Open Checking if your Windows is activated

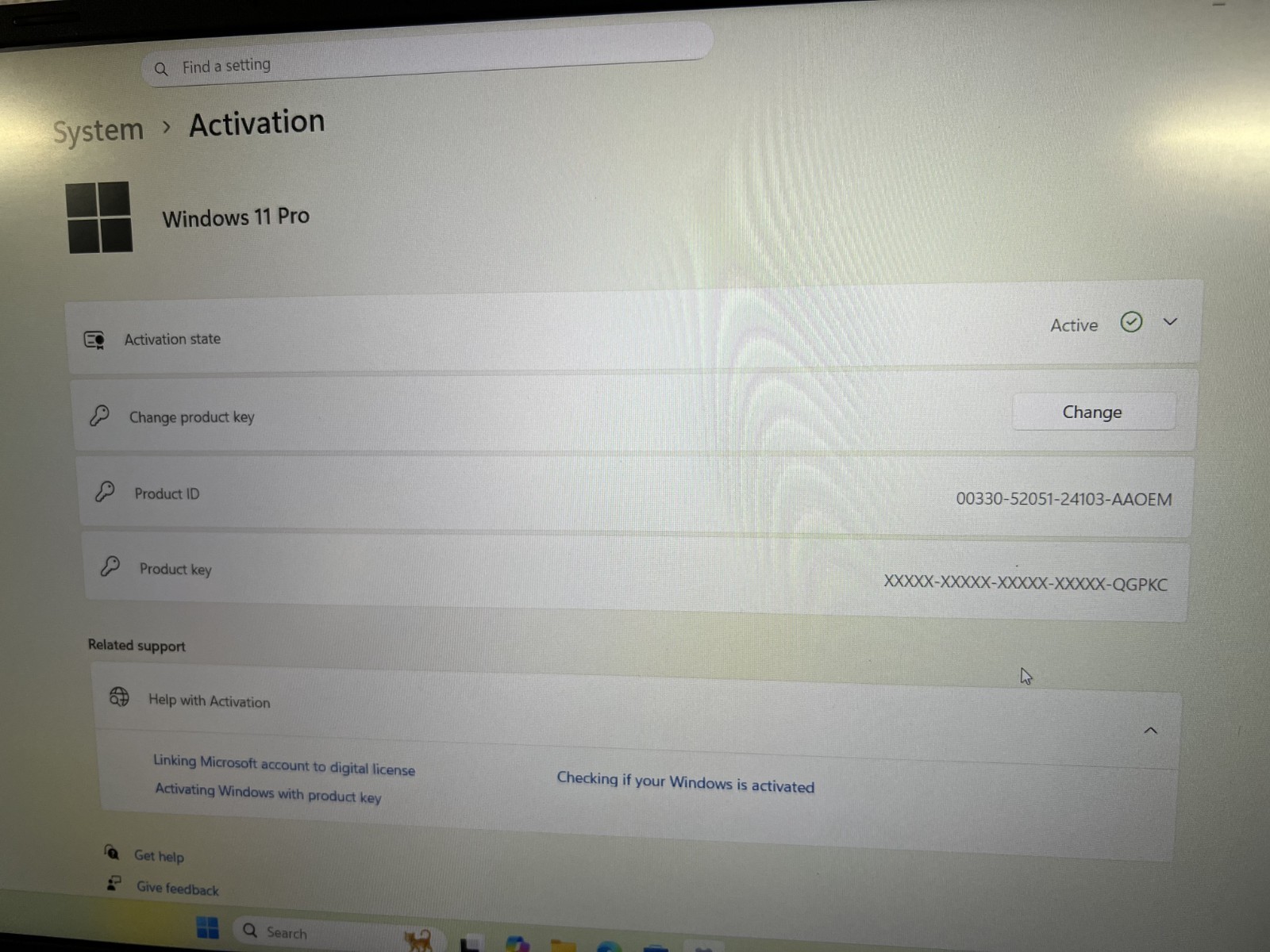point(686,782)
